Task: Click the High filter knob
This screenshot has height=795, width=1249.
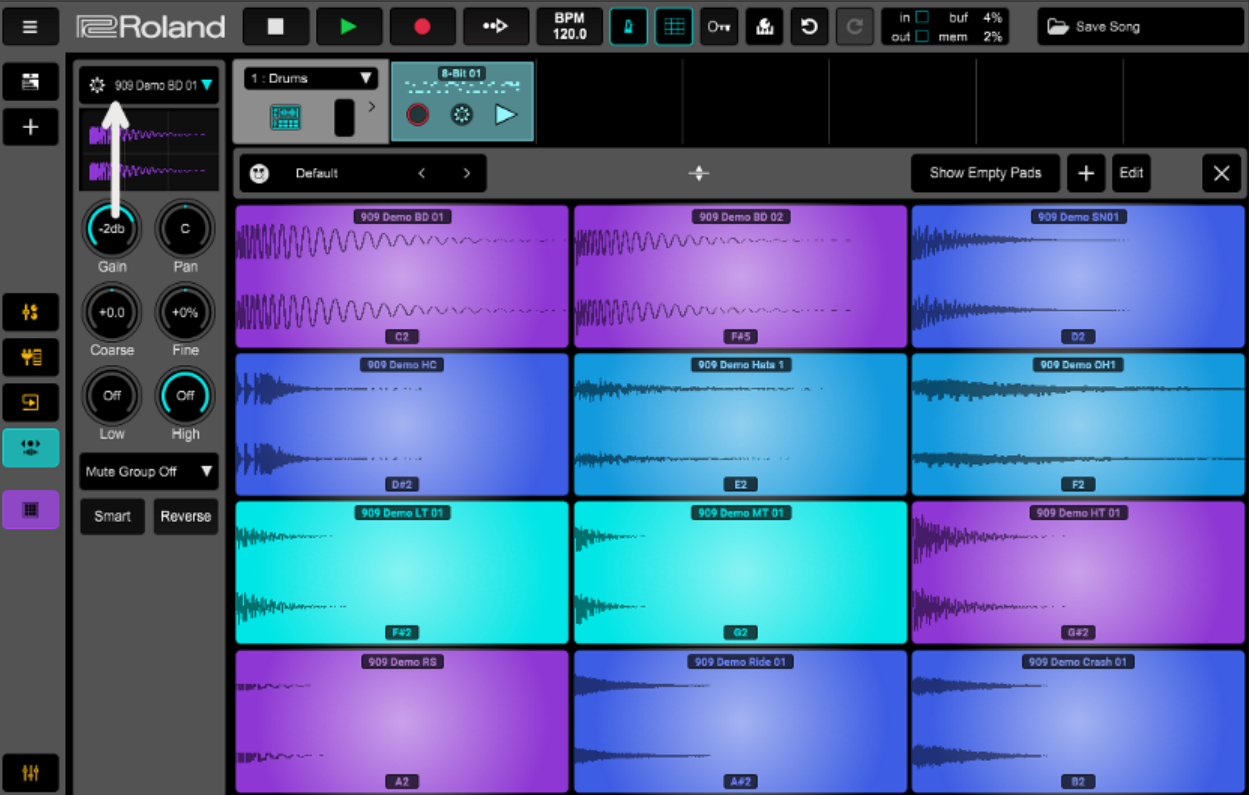Action: tap(185, 395)
